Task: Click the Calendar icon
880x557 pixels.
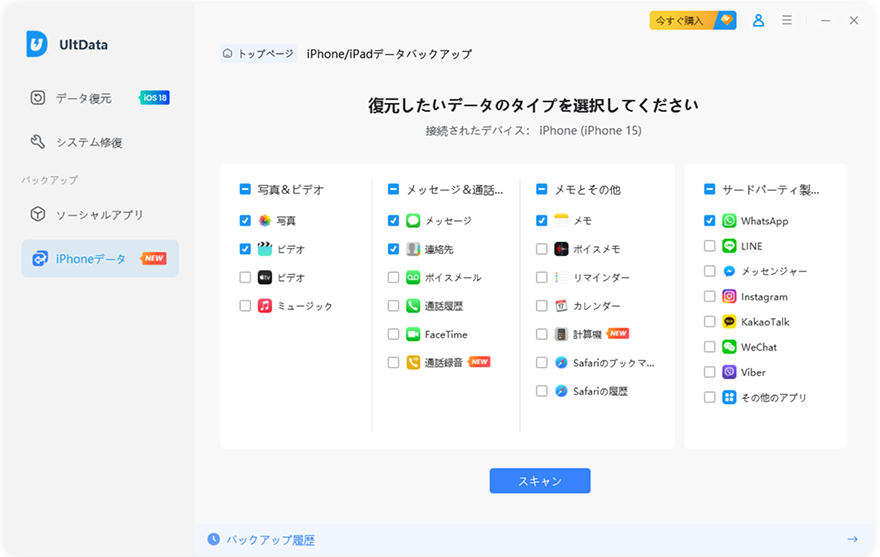Action: point(561,306)
